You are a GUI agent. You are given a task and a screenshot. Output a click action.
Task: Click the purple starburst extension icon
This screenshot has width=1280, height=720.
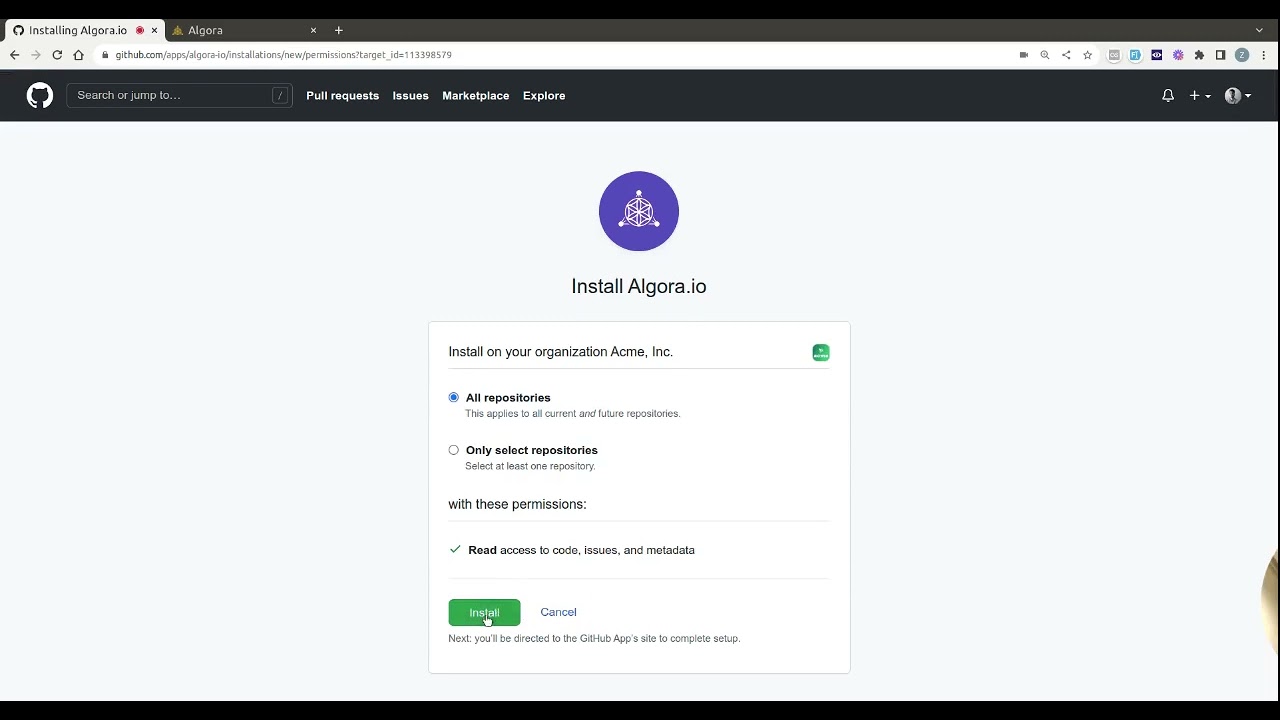click(x=1178, y=55)
